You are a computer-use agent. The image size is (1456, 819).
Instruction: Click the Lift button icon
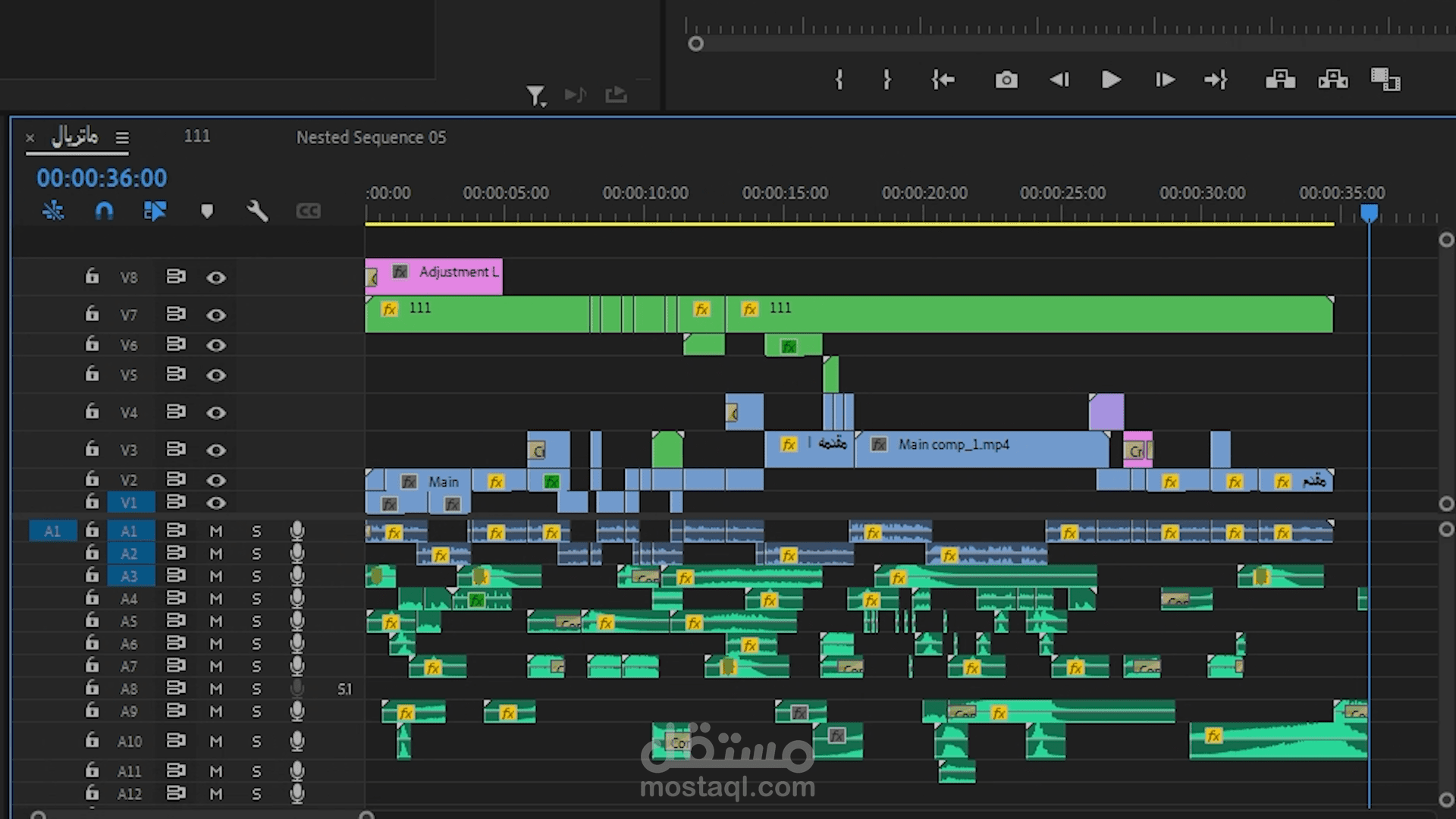[1280, 80]
